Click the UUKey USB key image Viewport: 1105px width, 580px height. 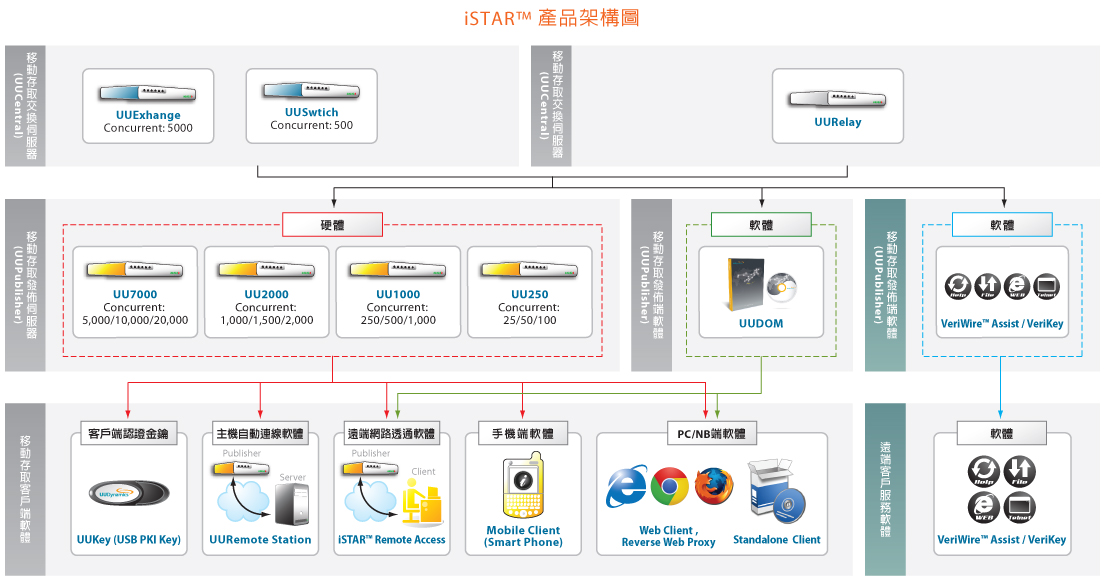click(129, 493)
